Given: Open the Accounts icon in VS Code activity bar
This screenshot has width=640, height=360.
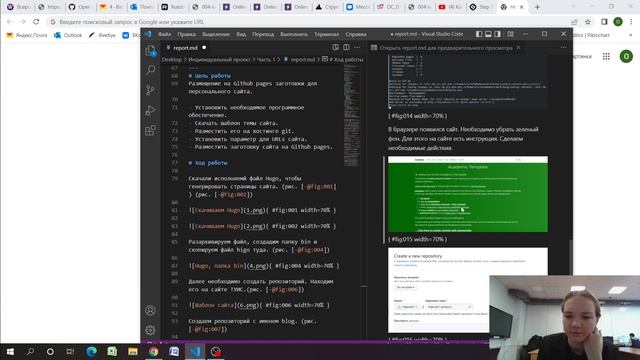Looking at the screenshot, I should click(150, 310).
